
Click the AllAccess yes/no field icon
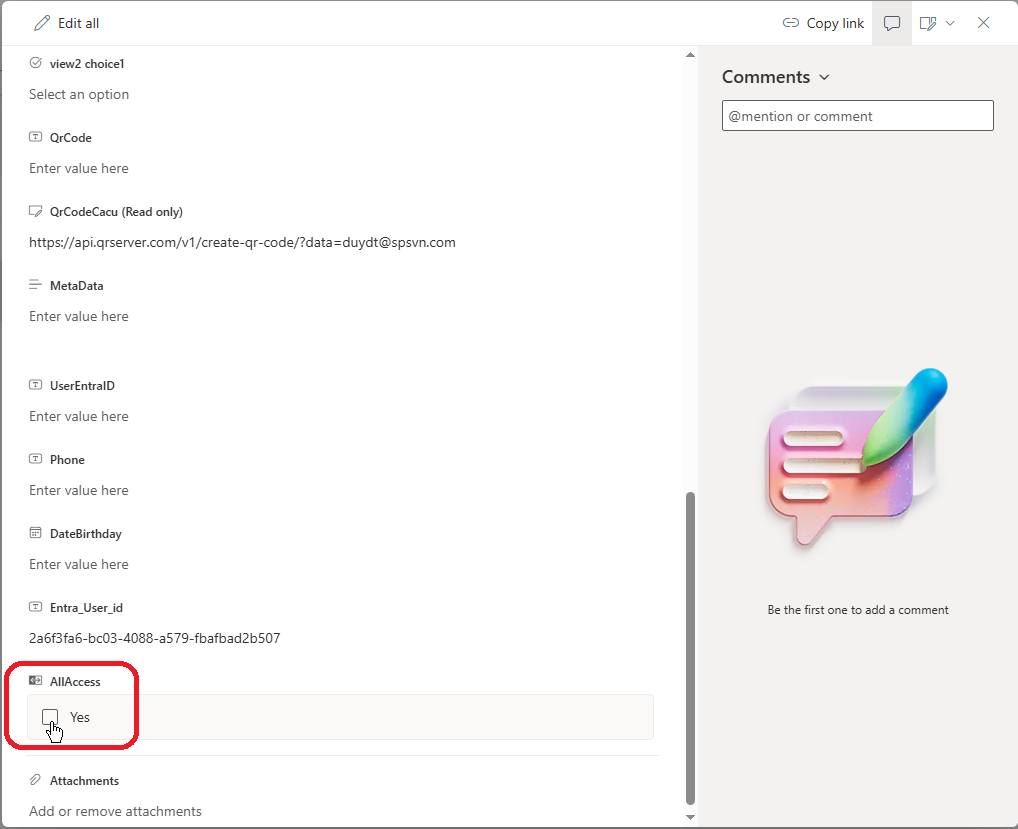[35, 681]
